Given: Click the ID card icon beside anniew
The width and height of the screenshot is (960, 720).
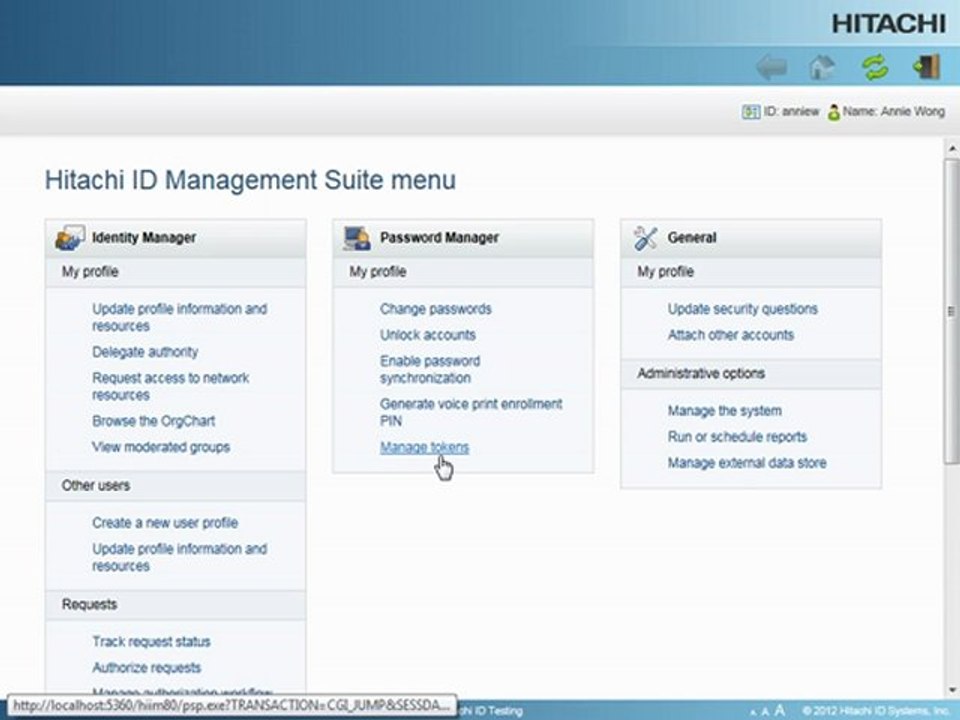Looking at the screenshot, I should point(751,112).
